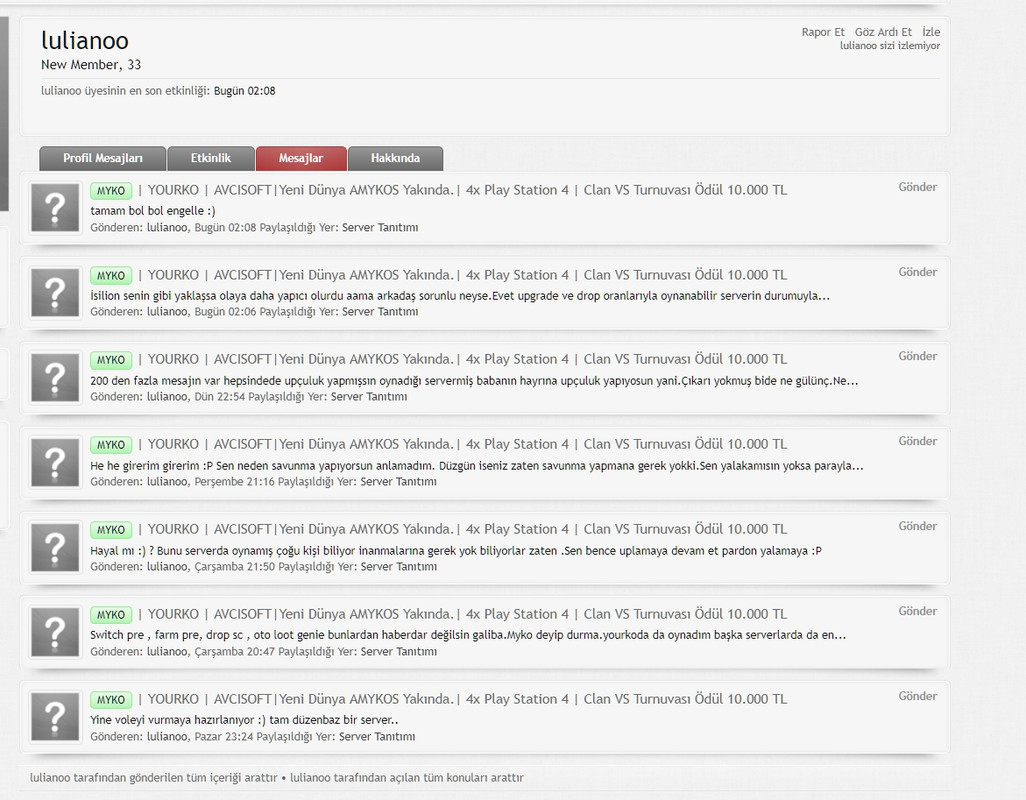Click Gönder on the Pazar 23:24 post
The width and height of the screenshot is (1026, 800).
pyautogui.click(x=917, y=697)
